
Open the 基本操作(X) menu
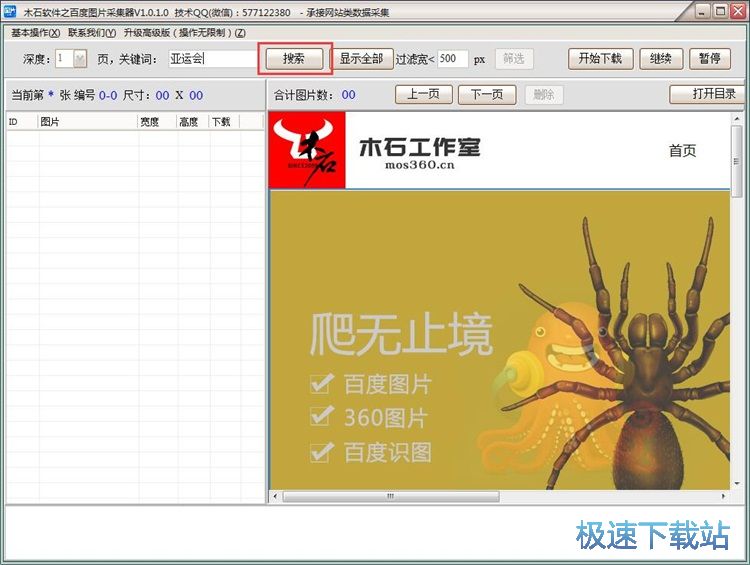[x=36, y=33]
